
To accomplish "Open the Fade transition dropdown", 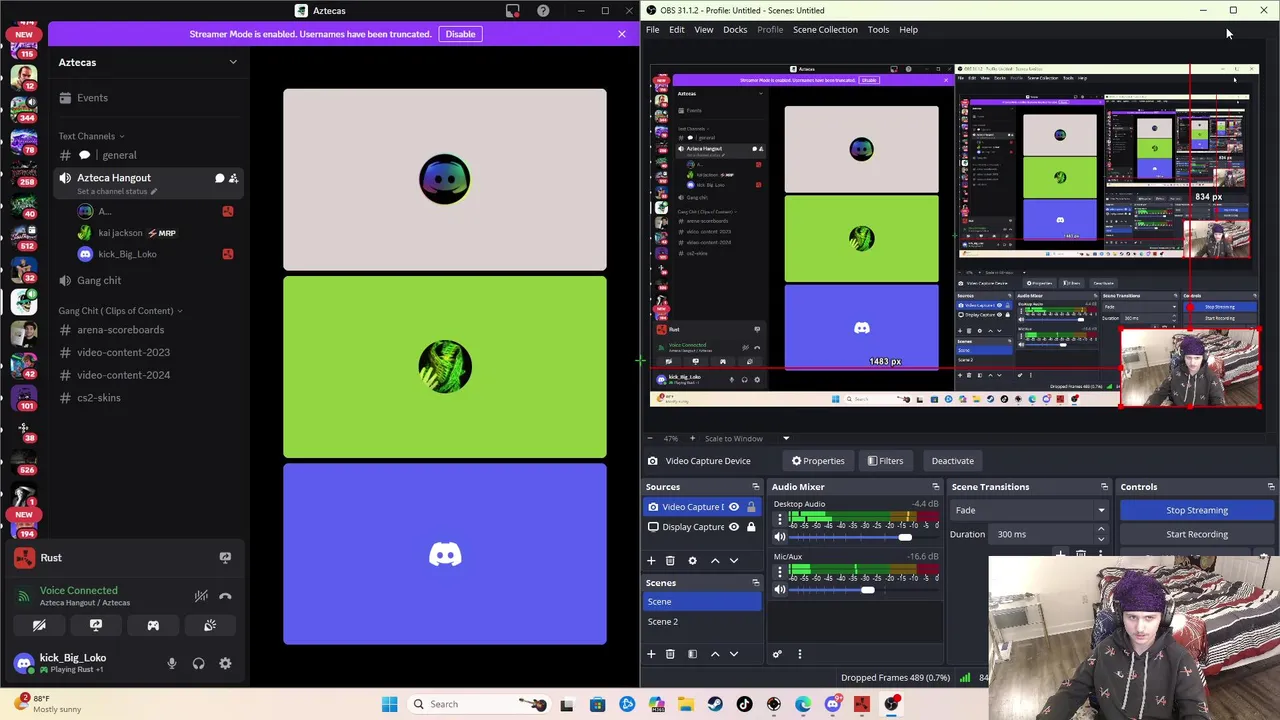I will click(x=1030, y=510).
